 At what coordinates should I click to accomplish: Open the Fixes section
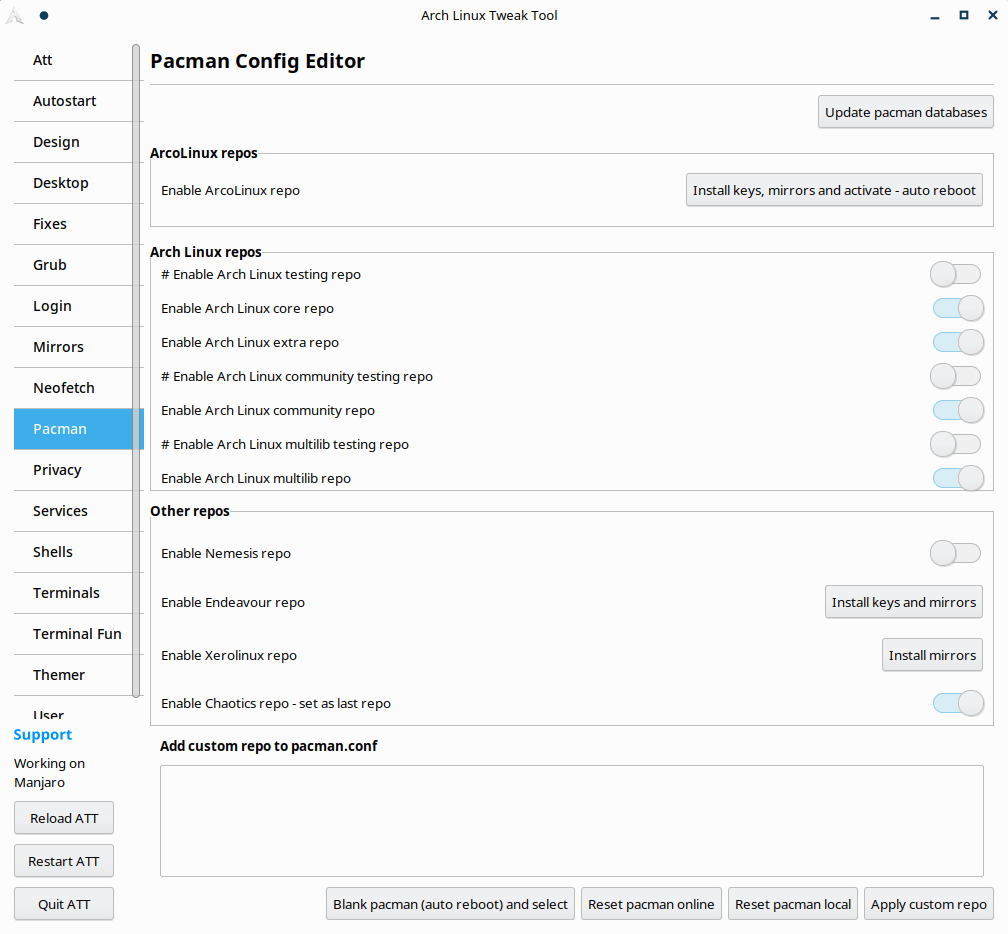(73, 224)
